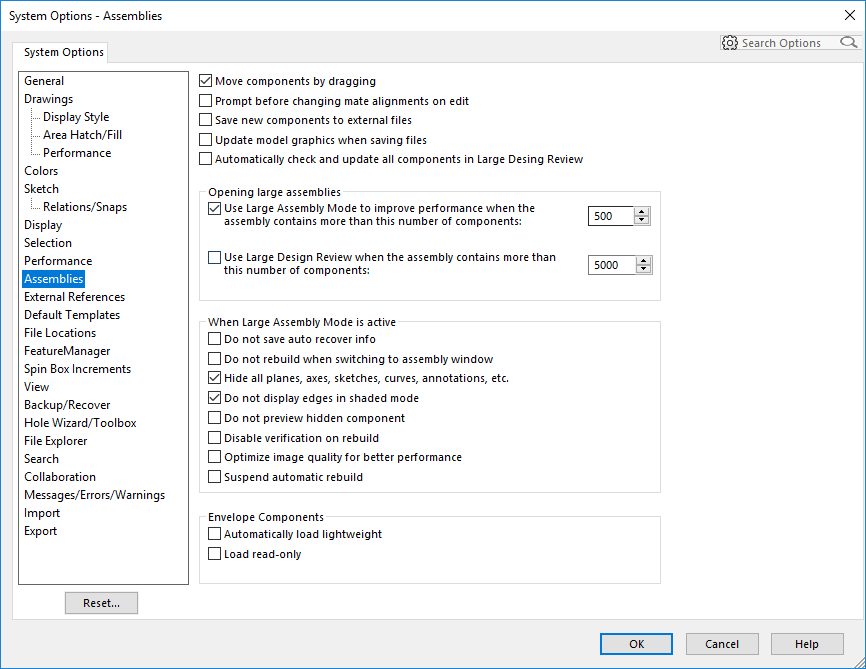Select the Hole Wizard/Toolbox category

pos(80,423)
